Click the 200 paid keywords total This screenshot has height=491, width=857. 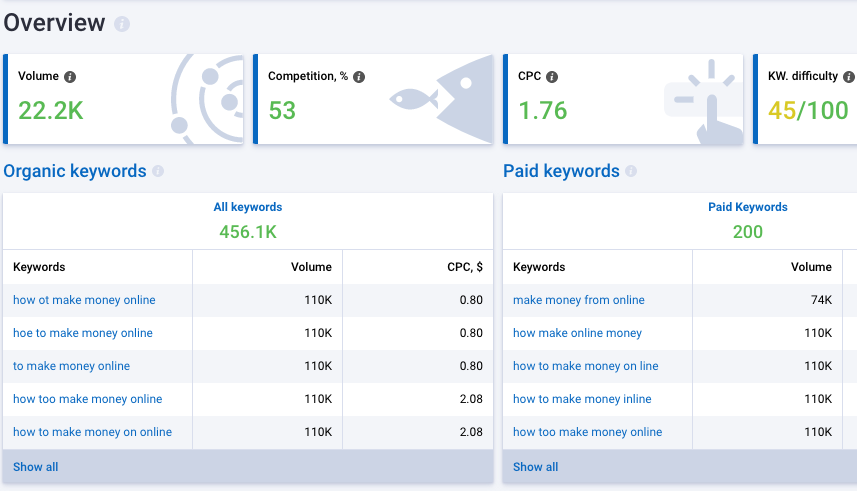point(748,232)
